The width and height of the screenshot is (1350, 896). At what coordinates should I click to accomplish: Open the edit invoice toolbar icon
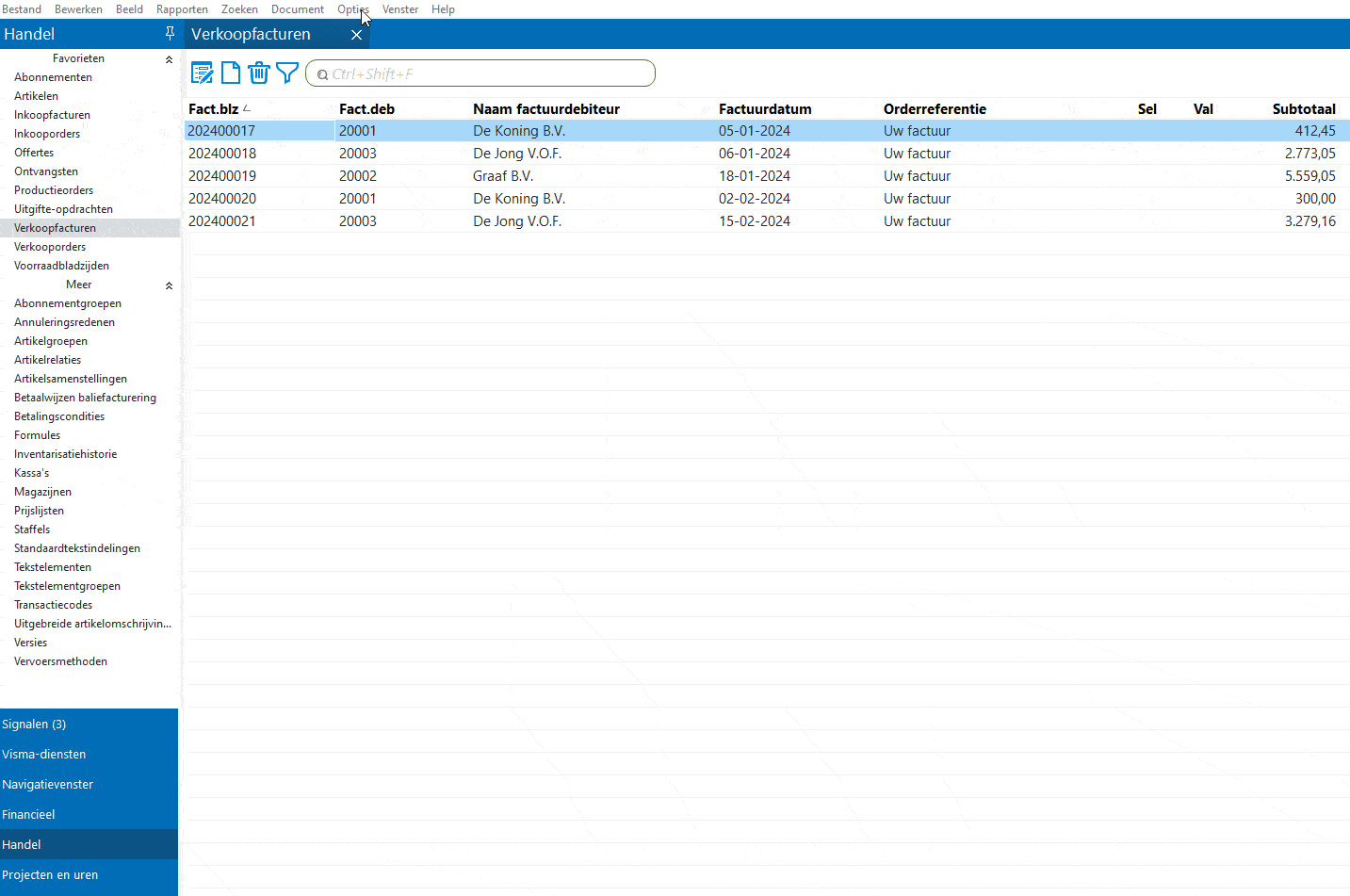tap(203, 73)
